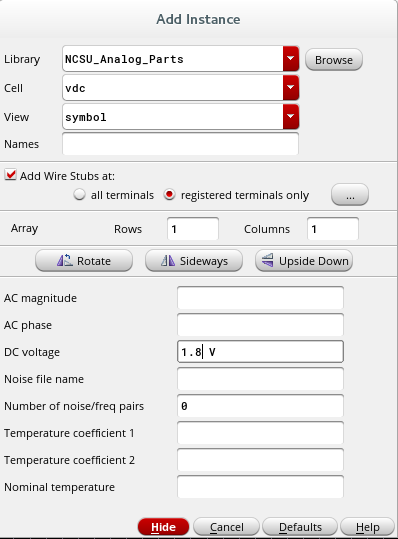Click the AC magnitude field
Image resolution: width=398 pixels, height=539 pixels.
pos(260,298)
